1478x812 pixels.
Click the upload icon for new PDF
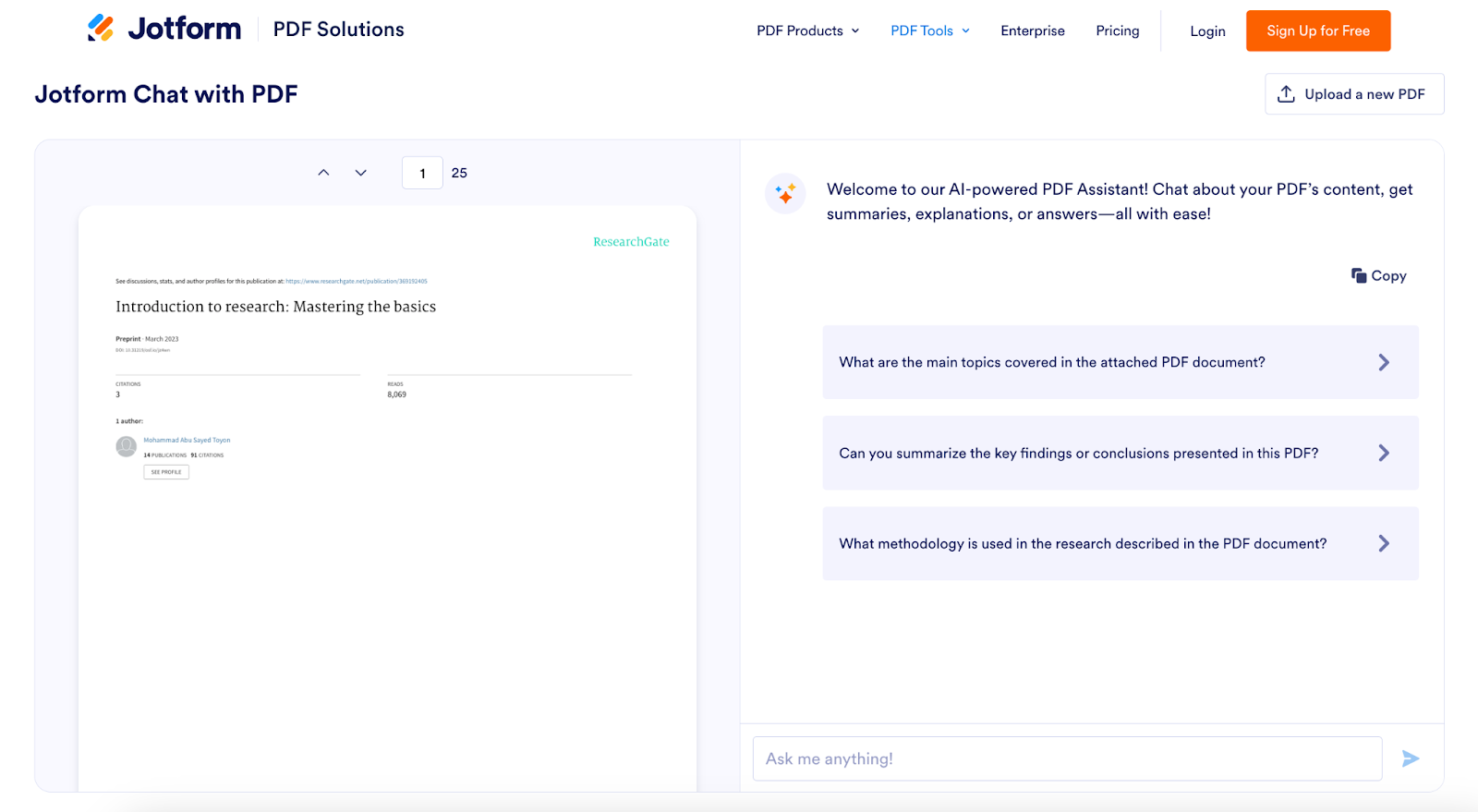point(1286,94)
